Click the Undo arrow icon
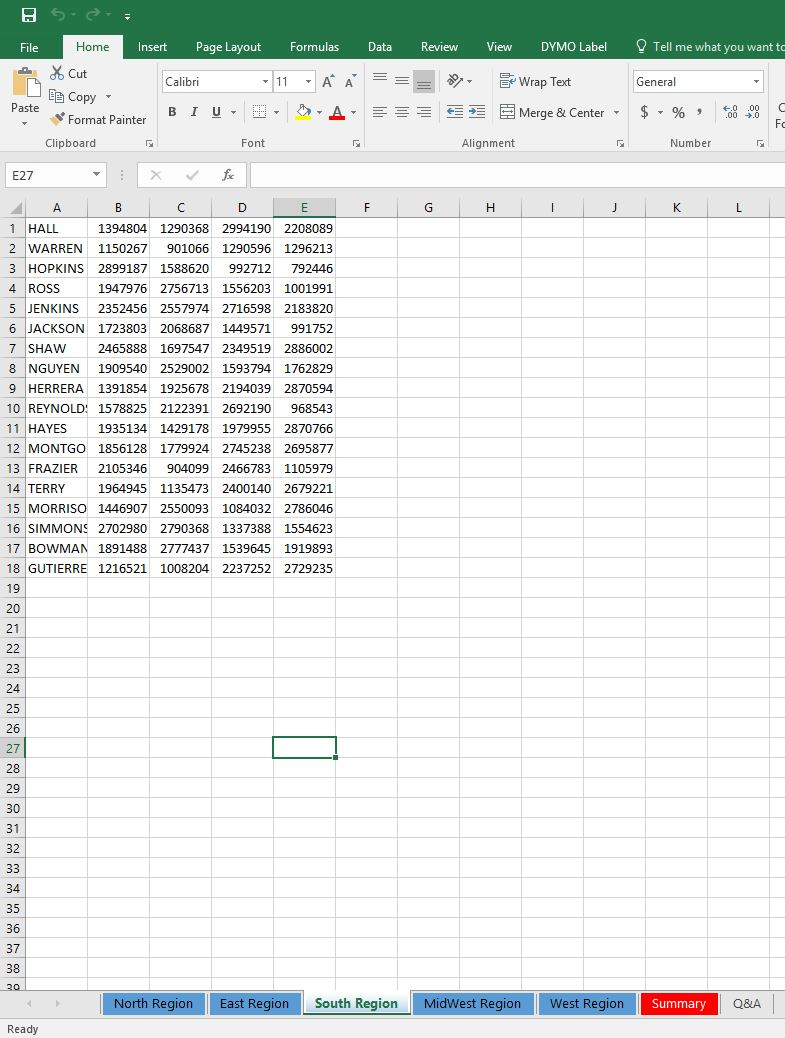Screen dimensions: 785x1038 click(58, 15)
